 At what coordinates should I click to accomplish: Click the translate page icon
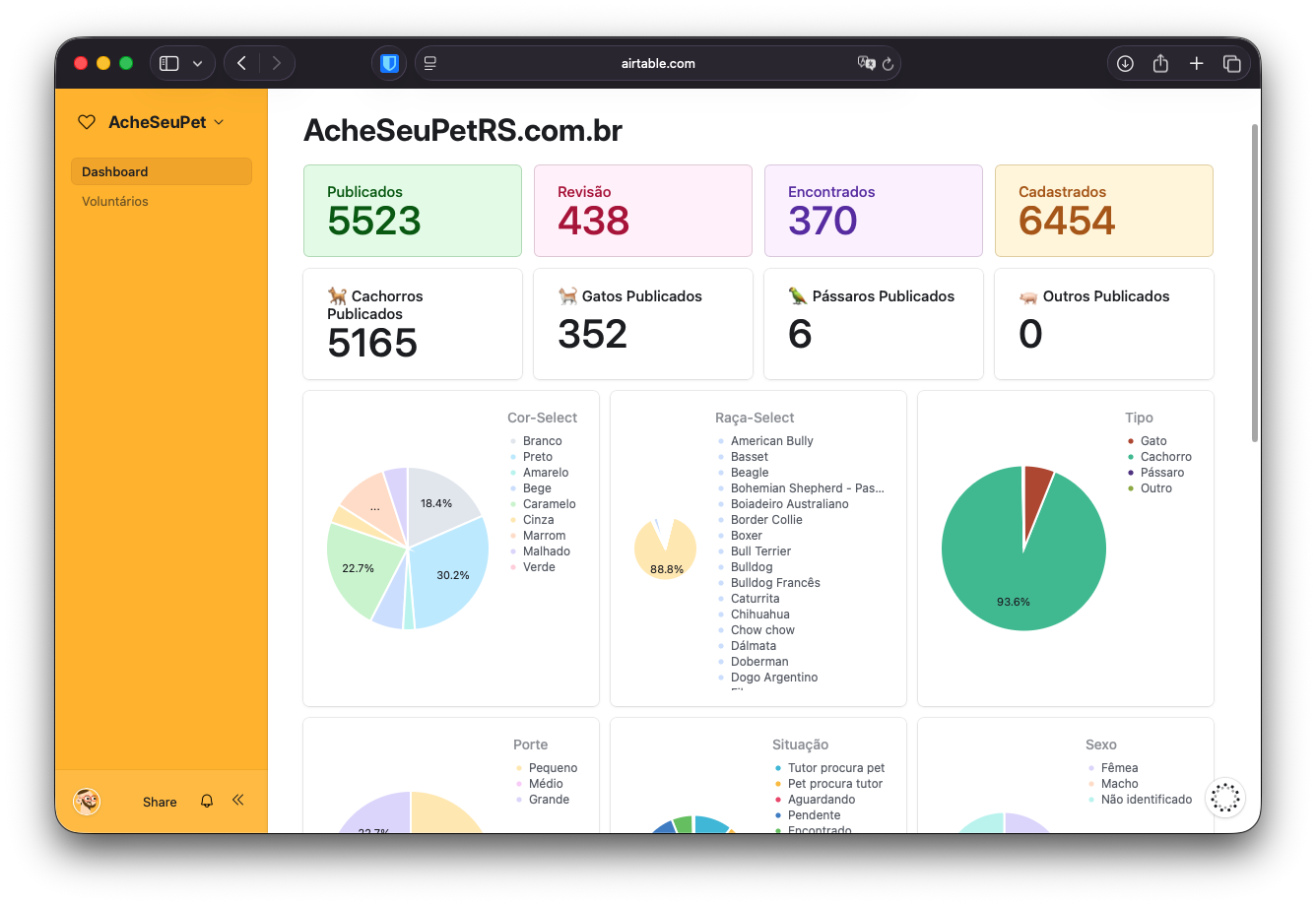coord(866,63)
